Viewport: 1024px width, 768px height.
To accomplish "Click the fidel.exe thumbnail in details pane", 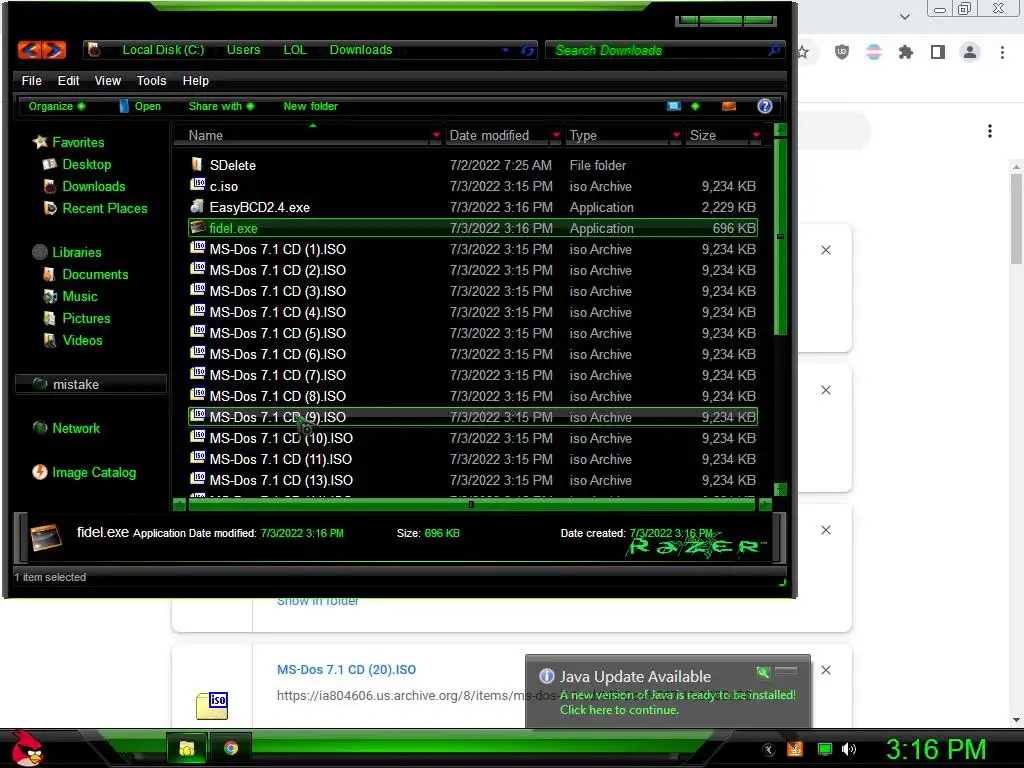I will [46, 537].
